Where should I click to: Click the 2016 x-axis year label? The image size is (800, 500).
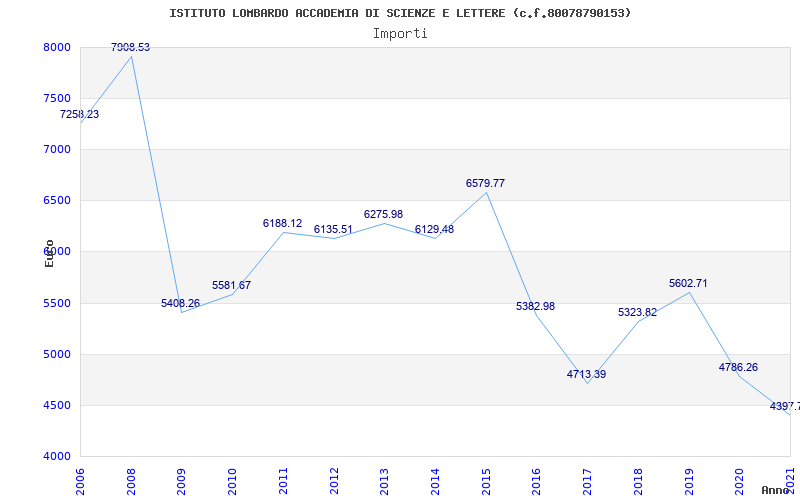[x=536, y=481]
